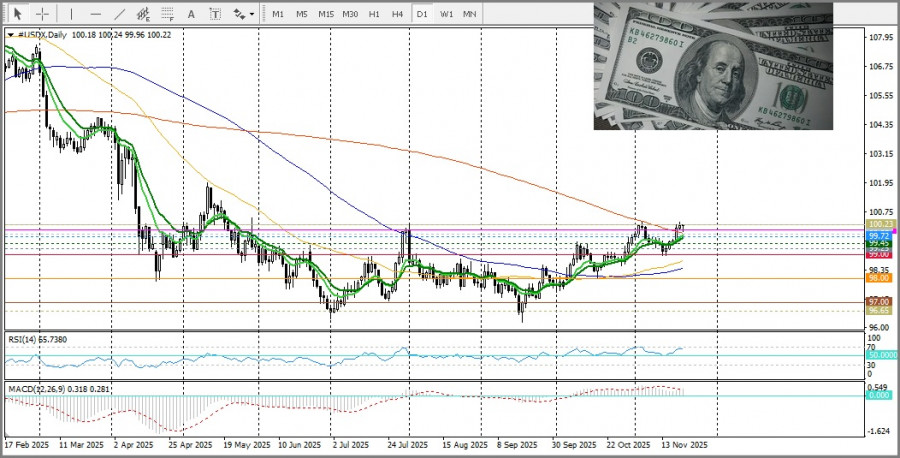Click the 0.000 MACD zero label
The image size is (900, 458).
(879, 395)
